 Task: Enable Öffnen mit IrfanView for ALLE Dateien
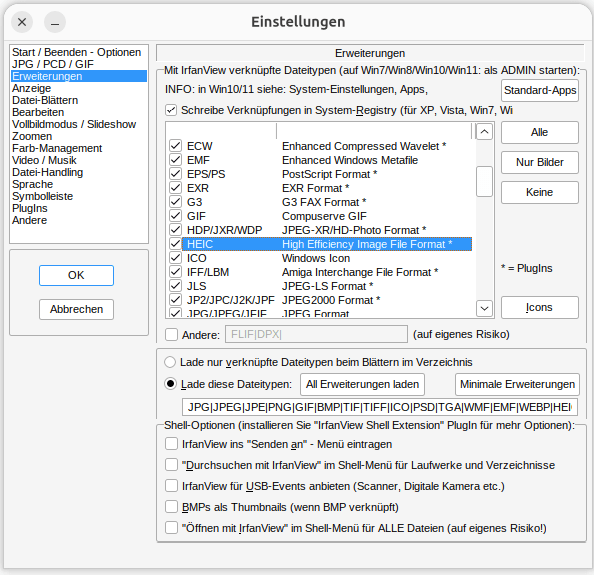(x=171, y=528)
